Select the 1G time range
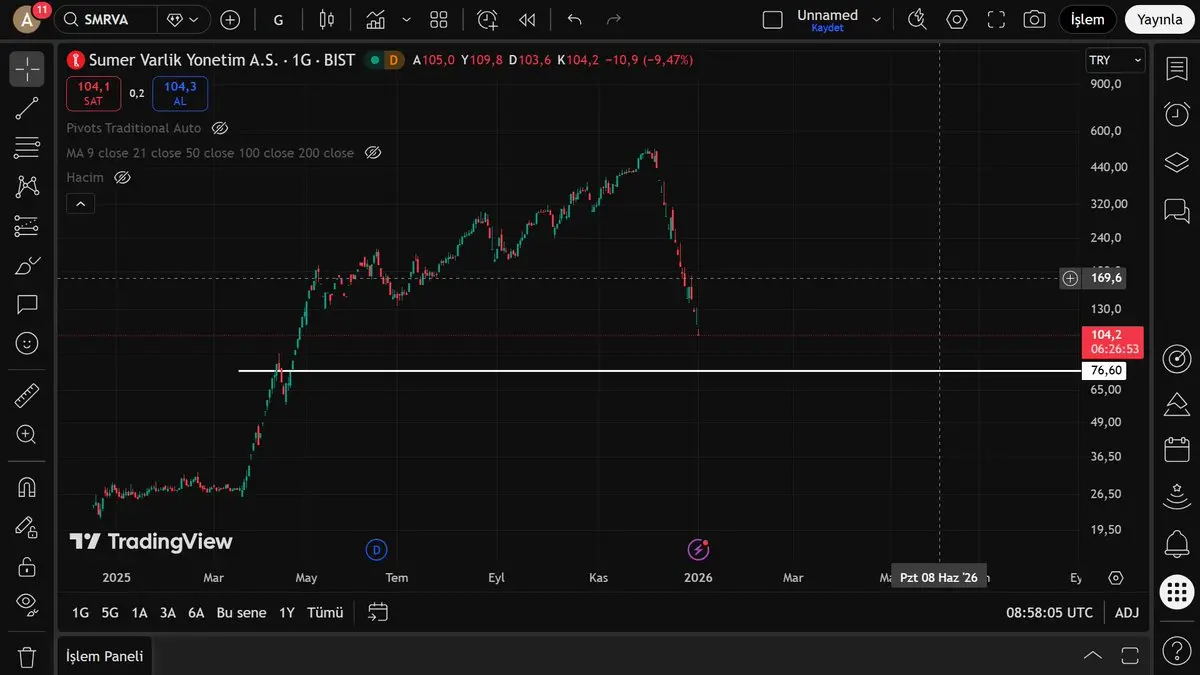The image size is (1200, 675). pos(80,612)
